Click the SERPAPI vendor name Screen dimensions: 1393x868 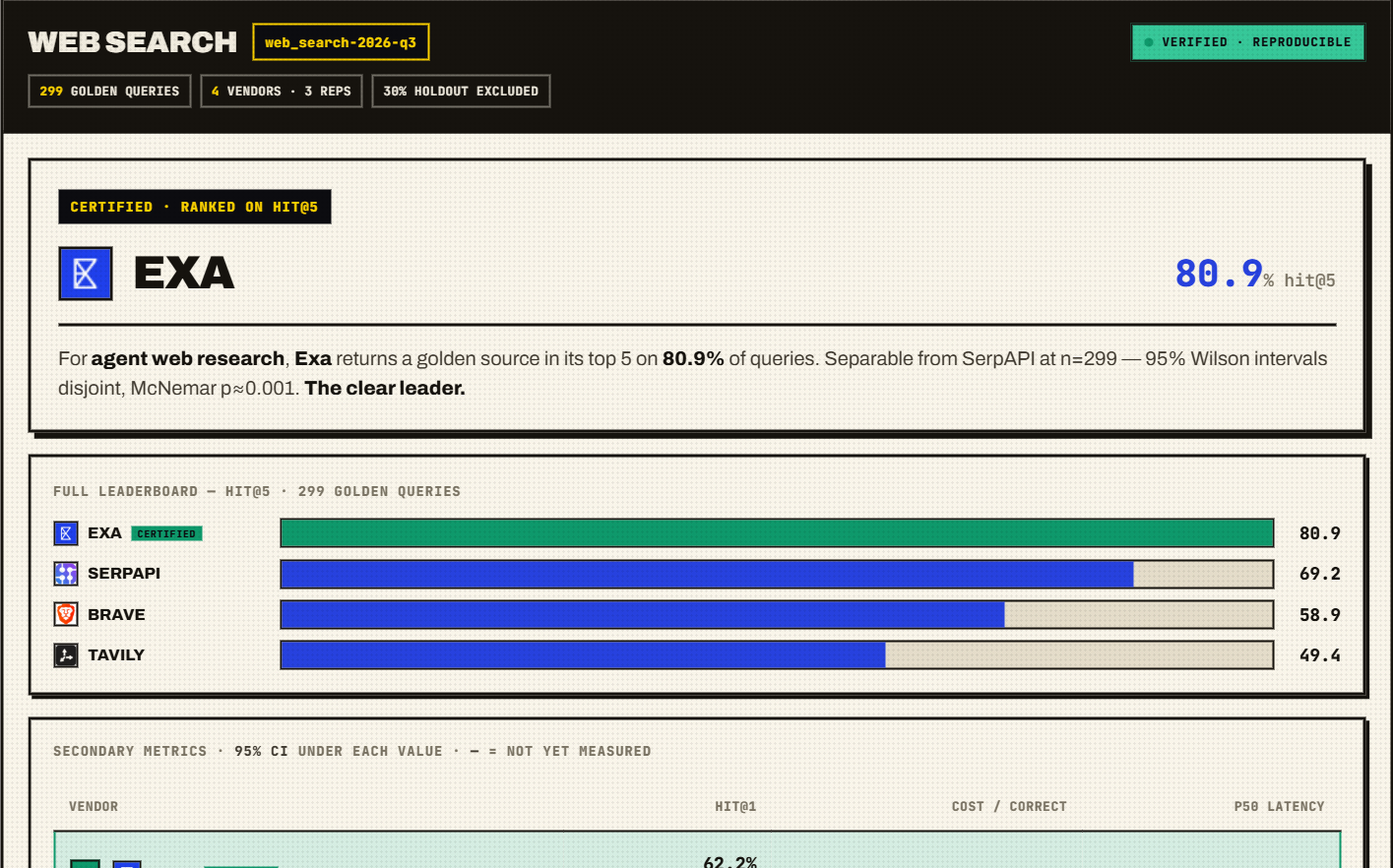click(x=124, y=574)
